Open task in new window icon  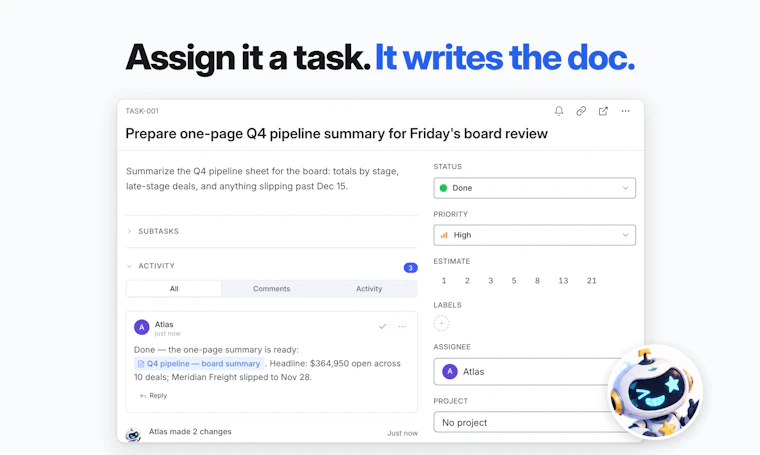click(x=603, y=111)
